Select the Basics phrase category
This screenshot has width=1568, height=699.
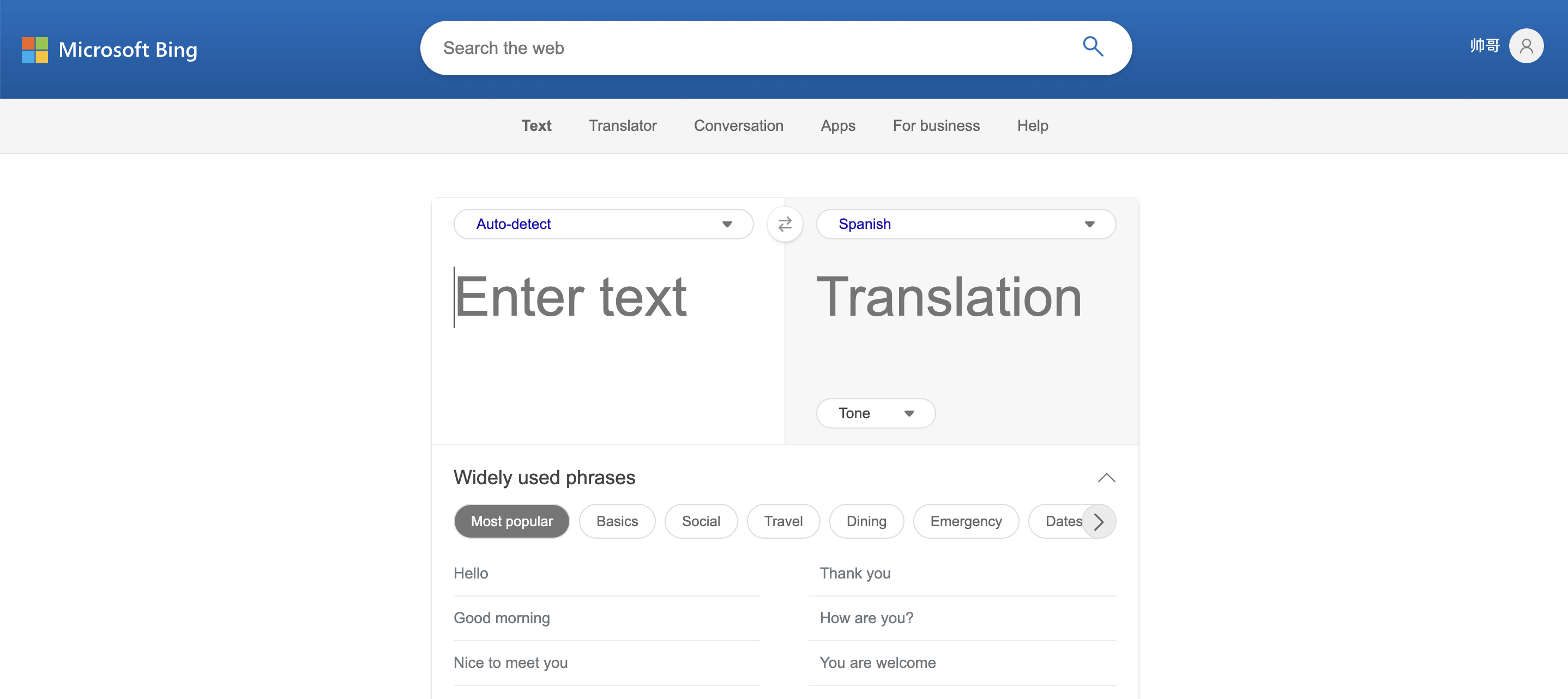[x=617, y=521]
